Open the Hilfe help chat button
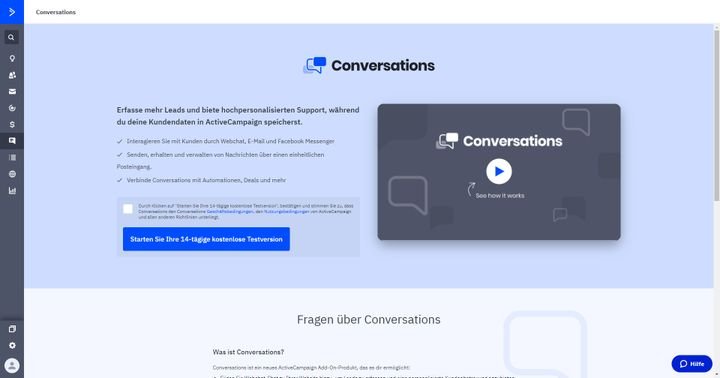 coord(692,364)
